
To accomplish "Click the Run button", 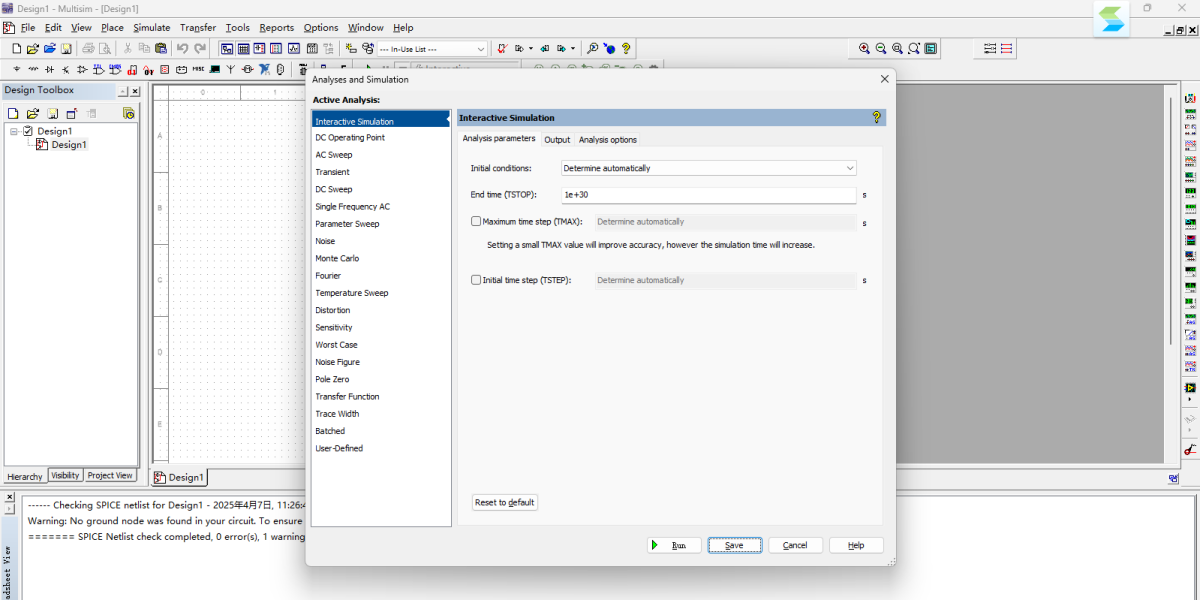I will (x=673, y=545).
